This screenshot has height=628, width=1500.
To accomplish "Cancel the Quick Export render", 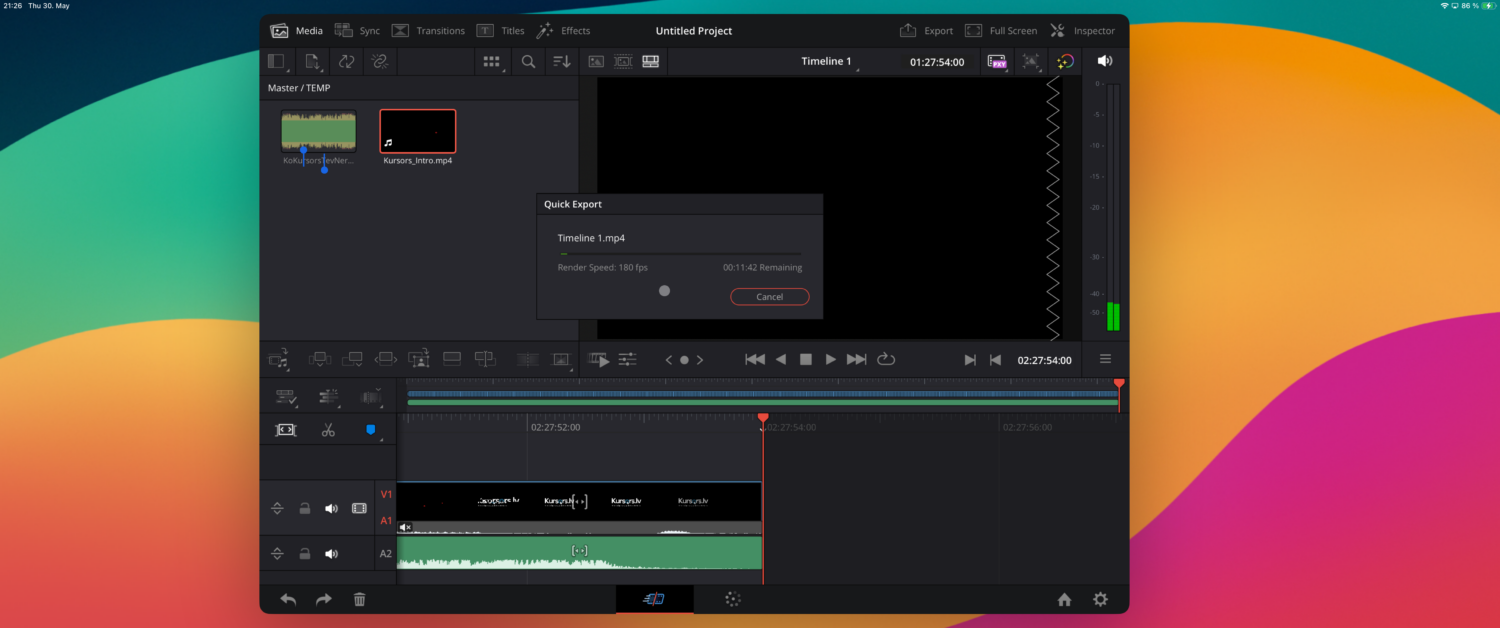I will coord(769,297).
